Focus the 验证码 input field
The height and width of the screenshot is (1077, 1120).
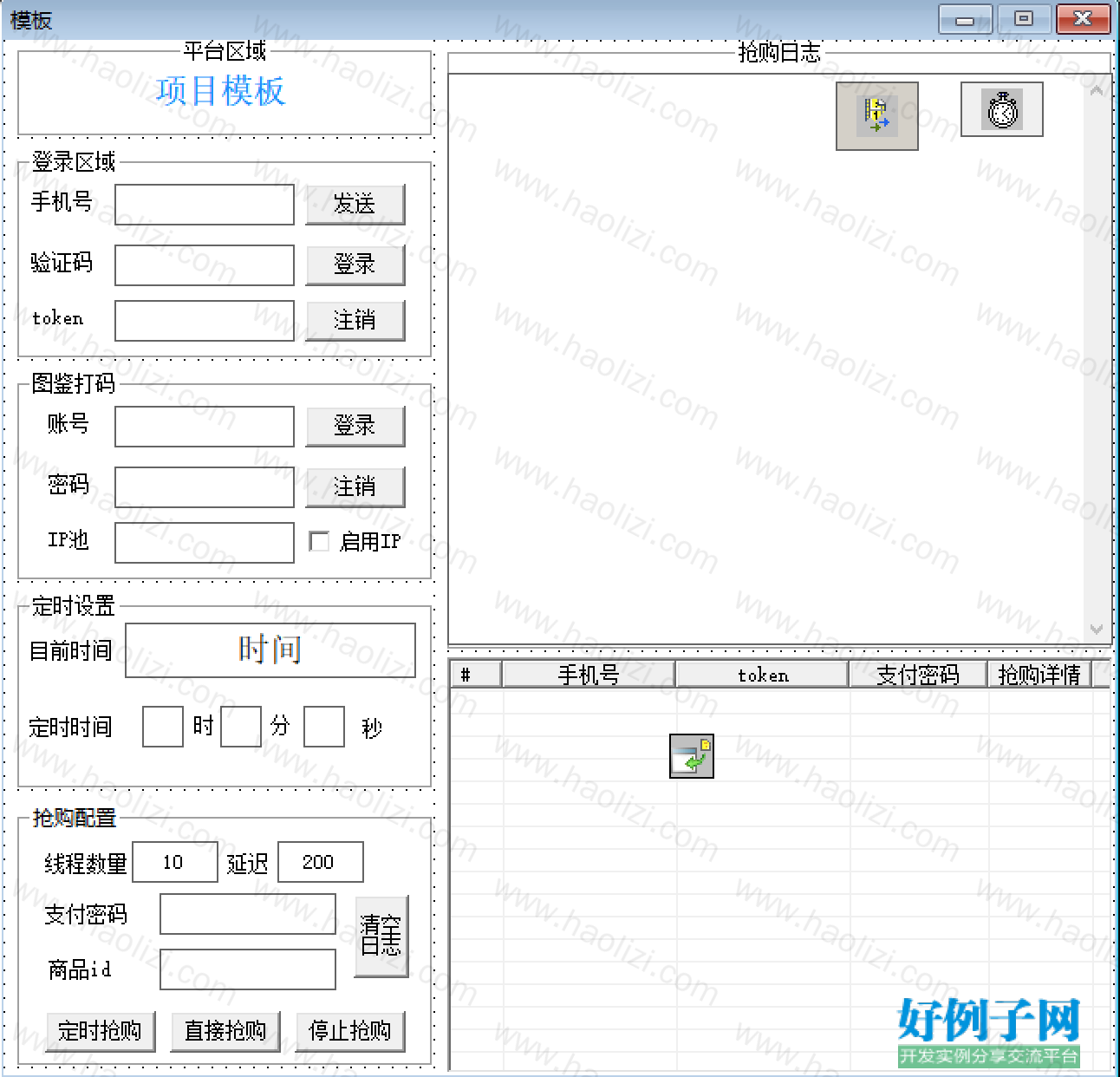coord(205,265)
